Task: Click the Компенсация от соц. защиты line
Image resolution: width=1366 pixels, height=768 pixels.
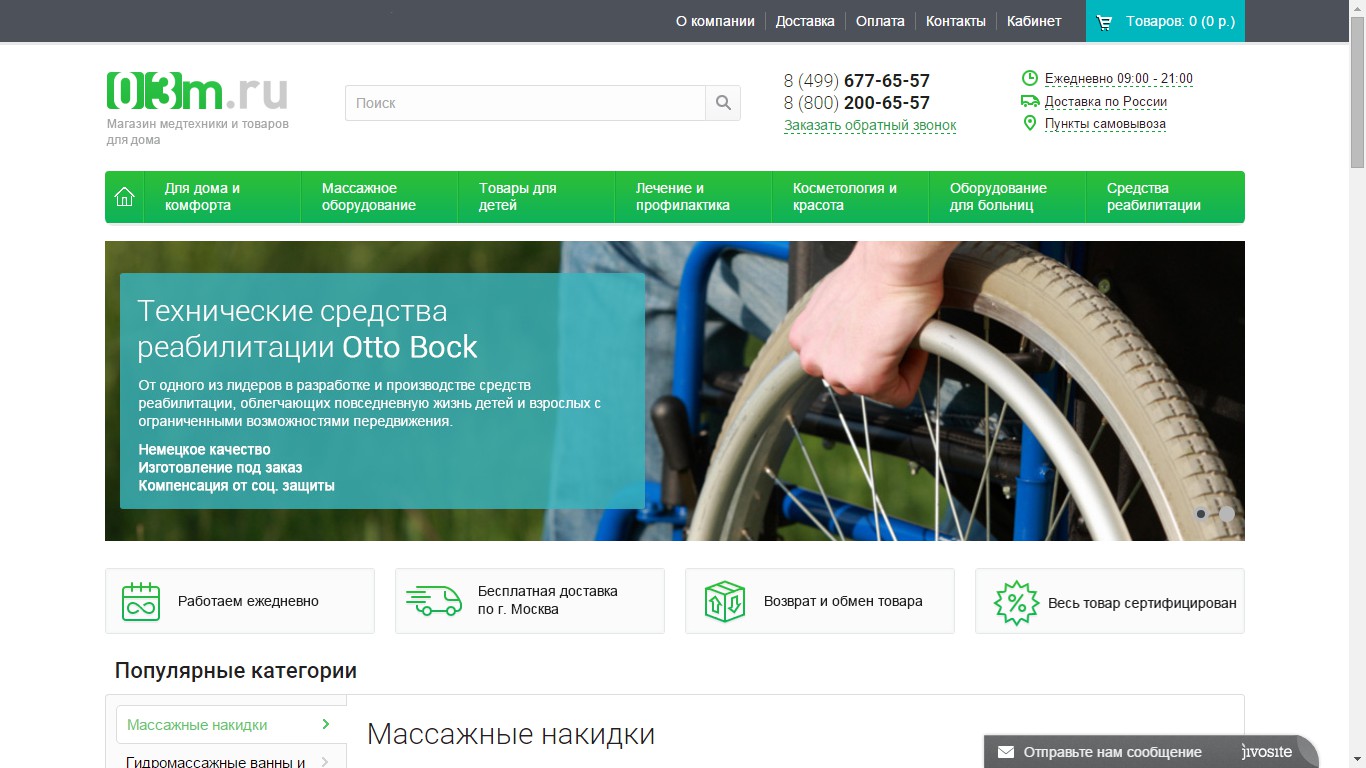Action: pos(237,486)
